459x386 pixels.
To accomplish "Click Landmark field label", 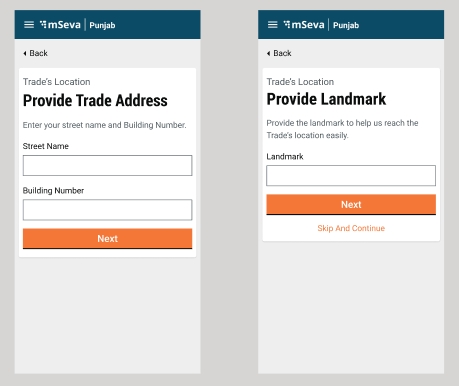I will pyautogui.click(x=285, y=156).
